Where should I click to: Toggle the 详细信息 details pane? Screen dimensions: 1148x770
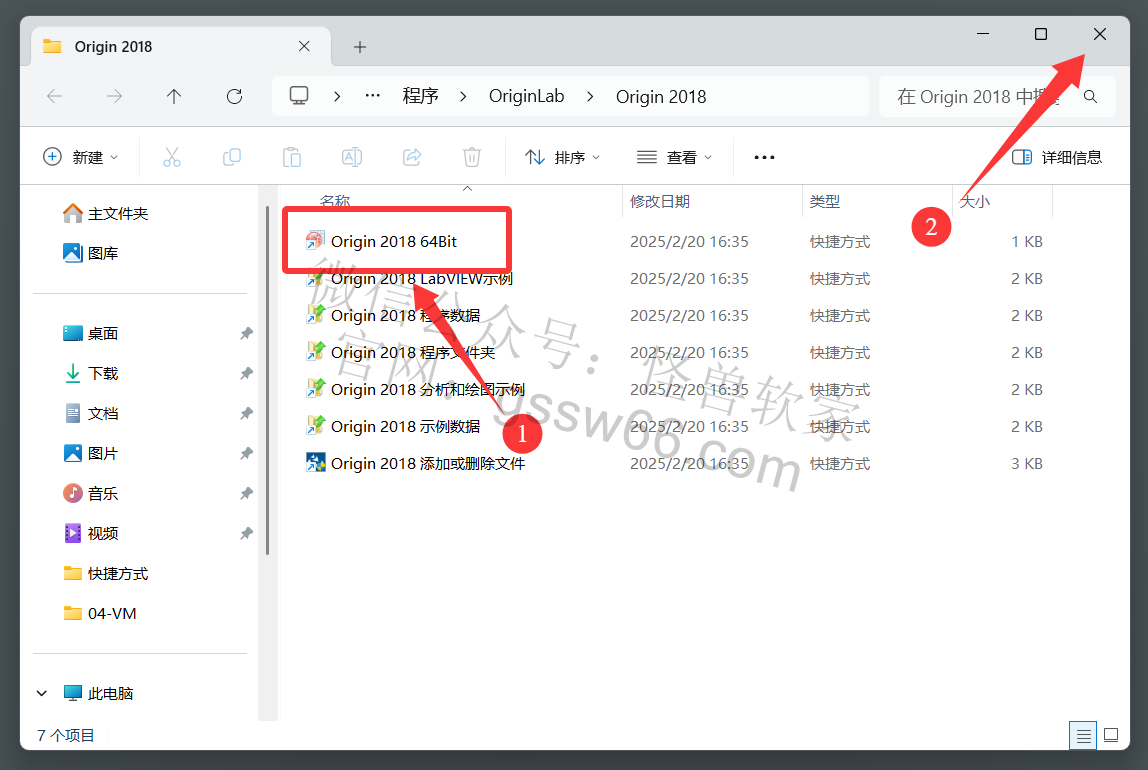(x=1056, y=157)
